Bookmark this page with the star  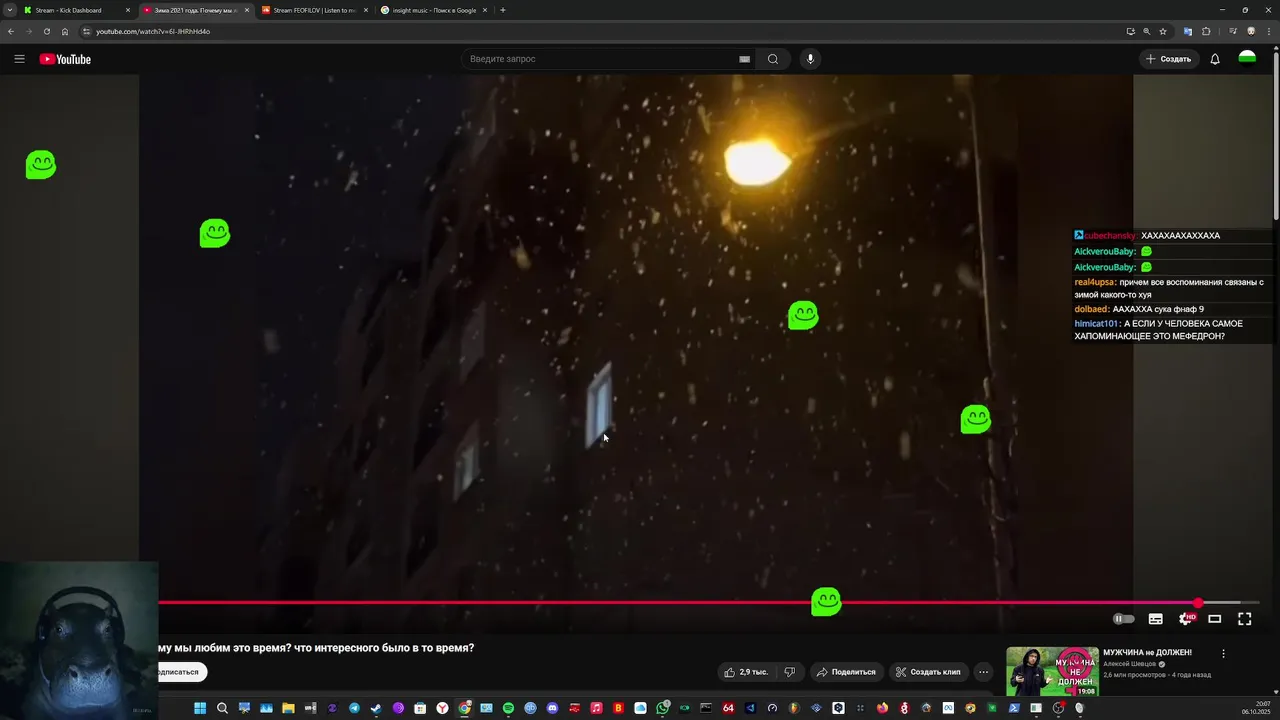(1163, 31)
